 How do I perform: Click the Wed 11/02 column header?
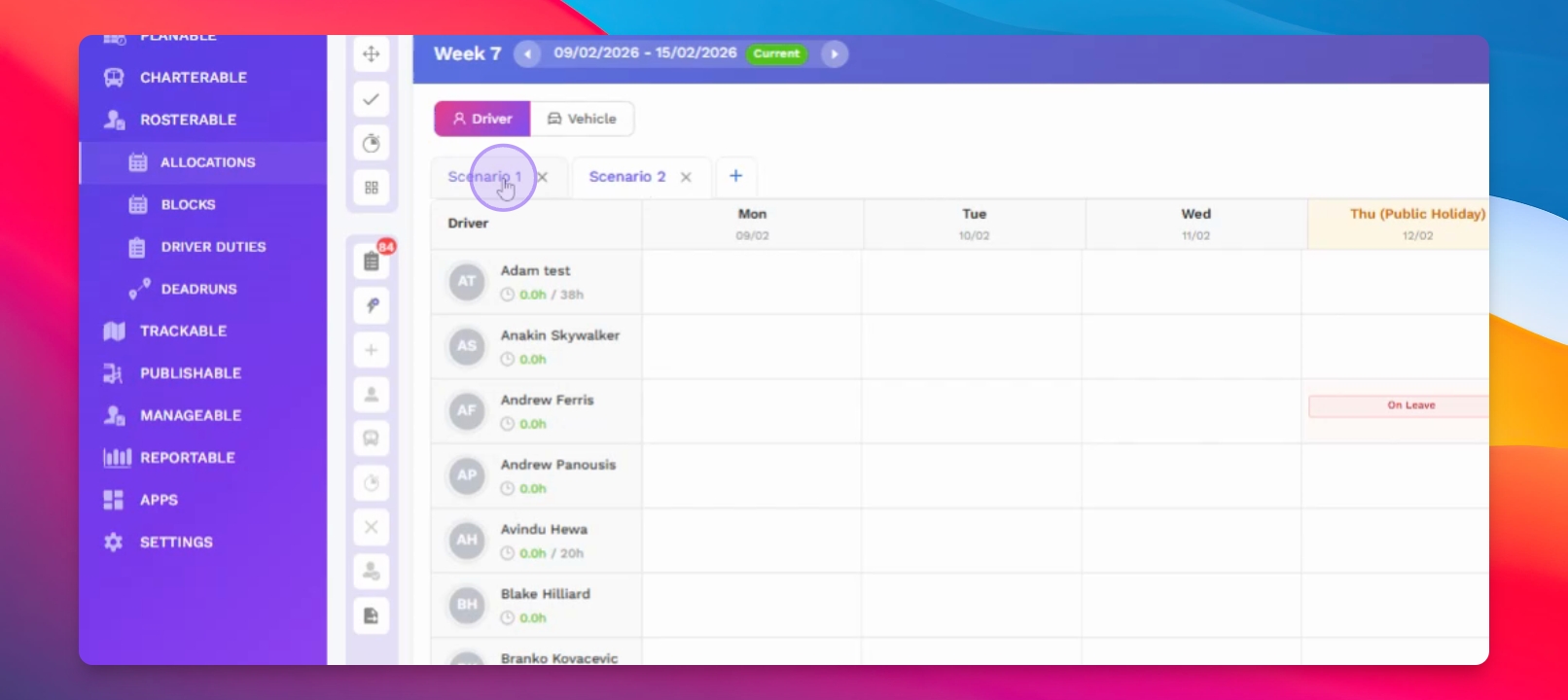(1195, 225)
